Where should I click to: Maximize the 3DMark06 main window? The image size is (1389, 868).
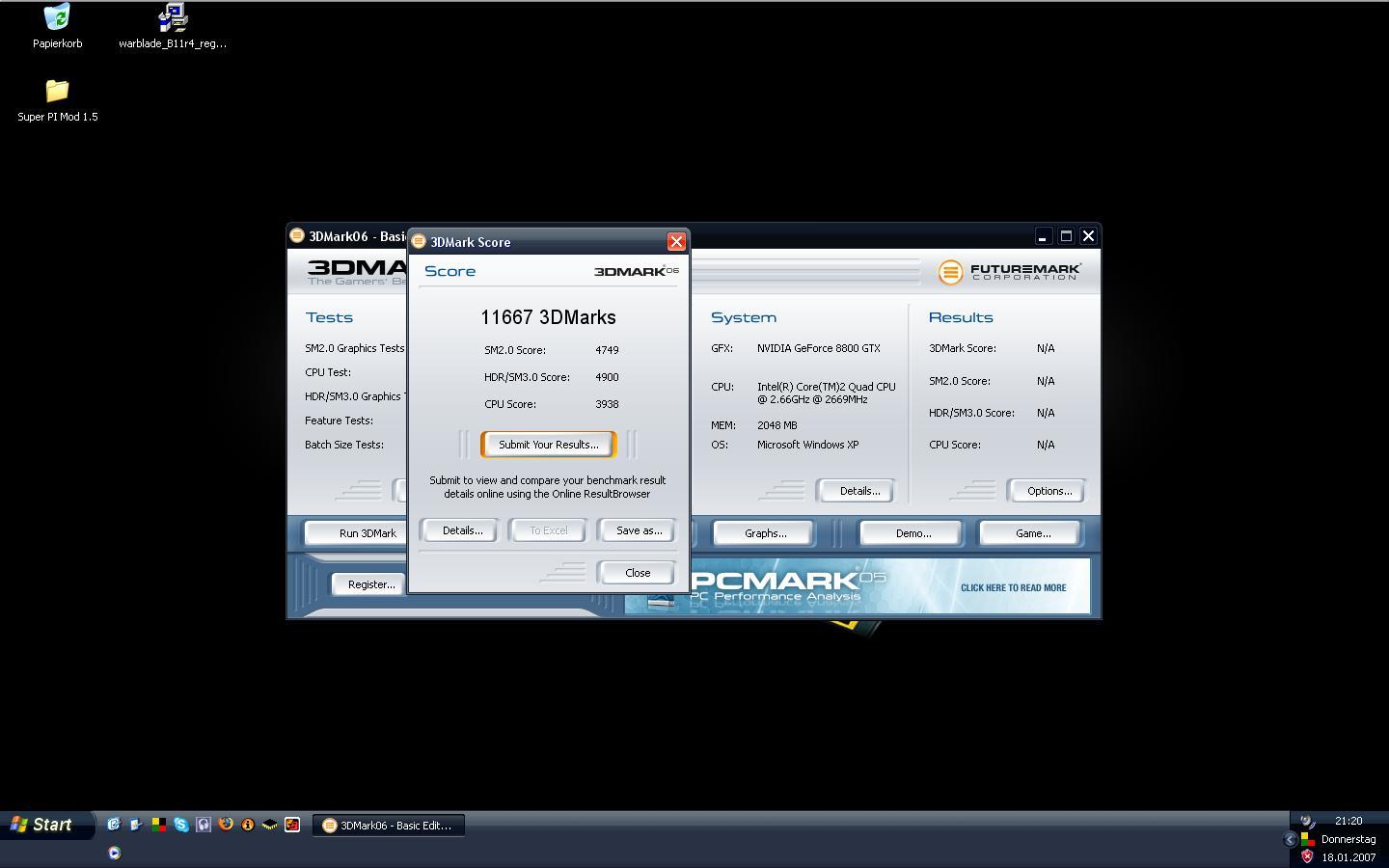click(x=1066, y=236)
